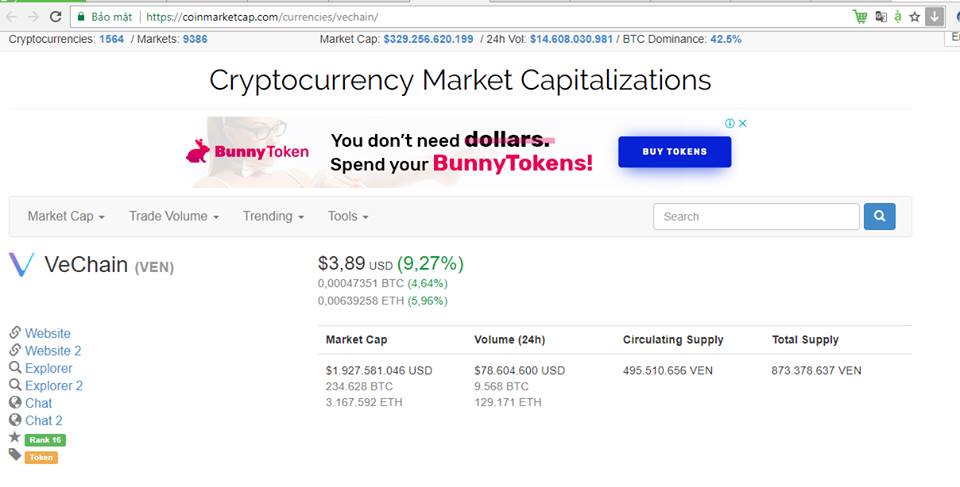Expand the Trade Volume dropdown
The image size is (960, 487).
click(174, 216)
